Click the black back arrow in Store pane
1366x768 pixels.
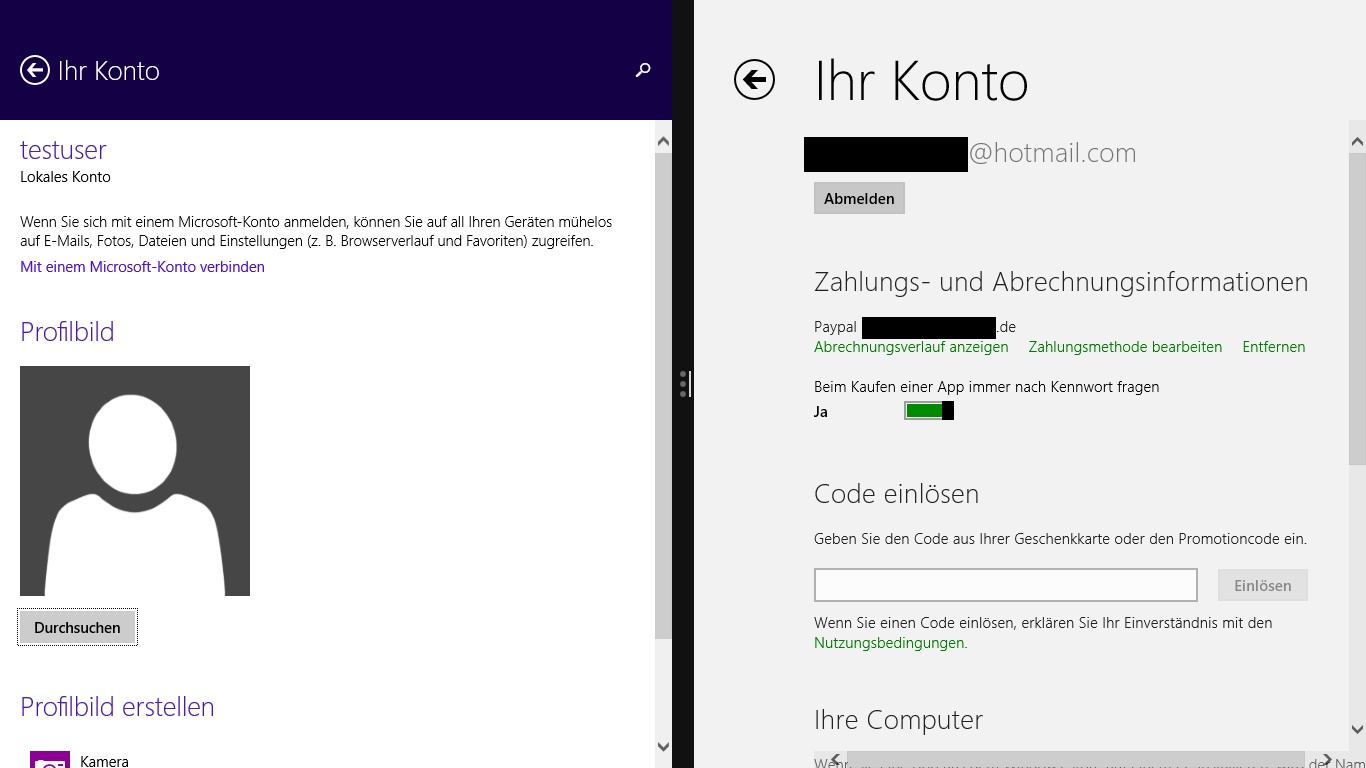754,80
